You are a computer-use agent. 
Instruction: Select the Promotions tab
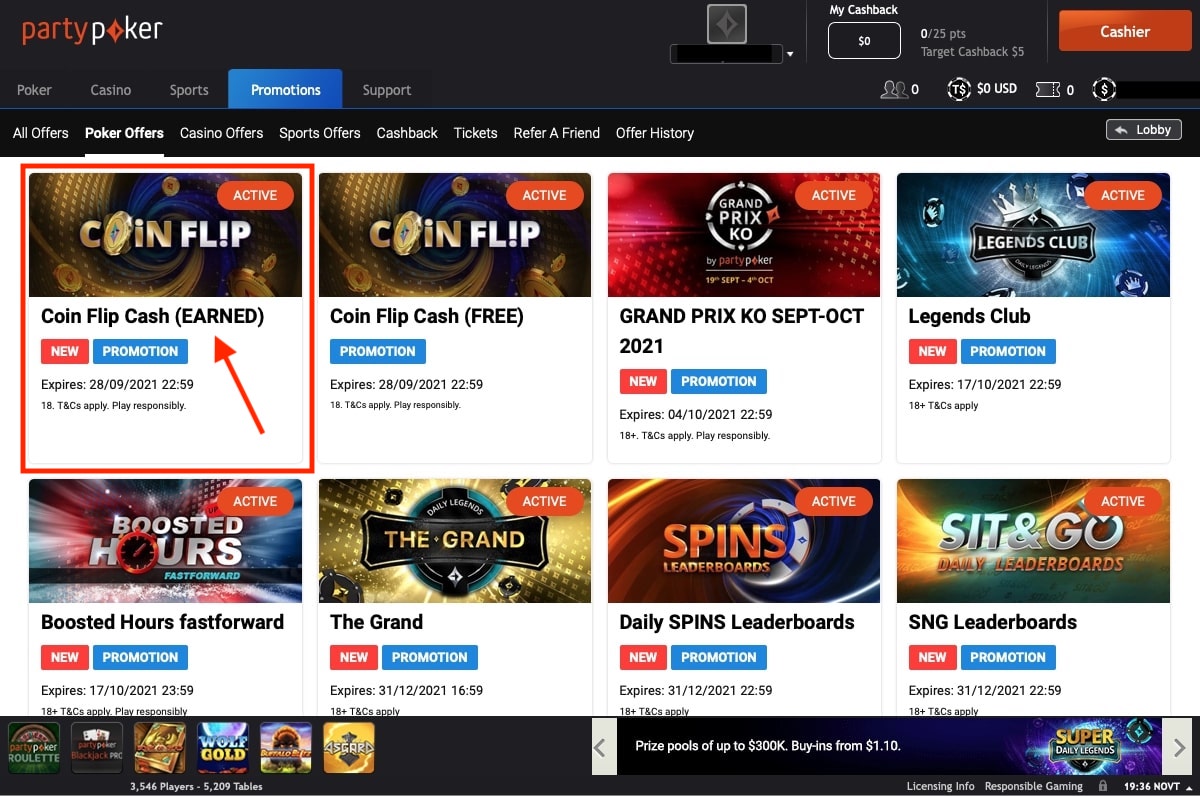tap(285, 89)
